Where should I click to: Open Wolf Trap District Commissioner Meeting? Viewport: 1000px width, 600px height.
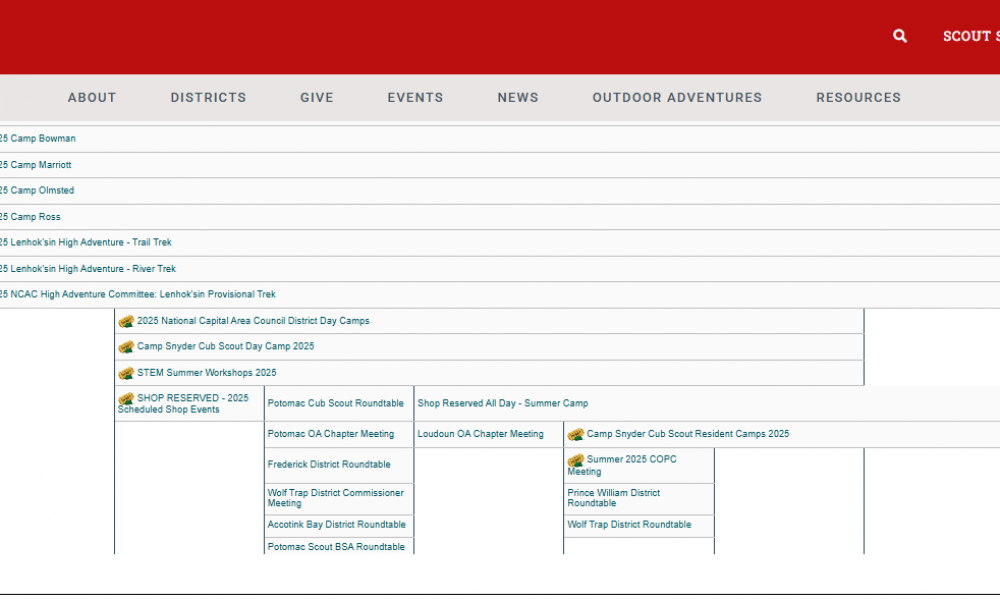(335, 498)
